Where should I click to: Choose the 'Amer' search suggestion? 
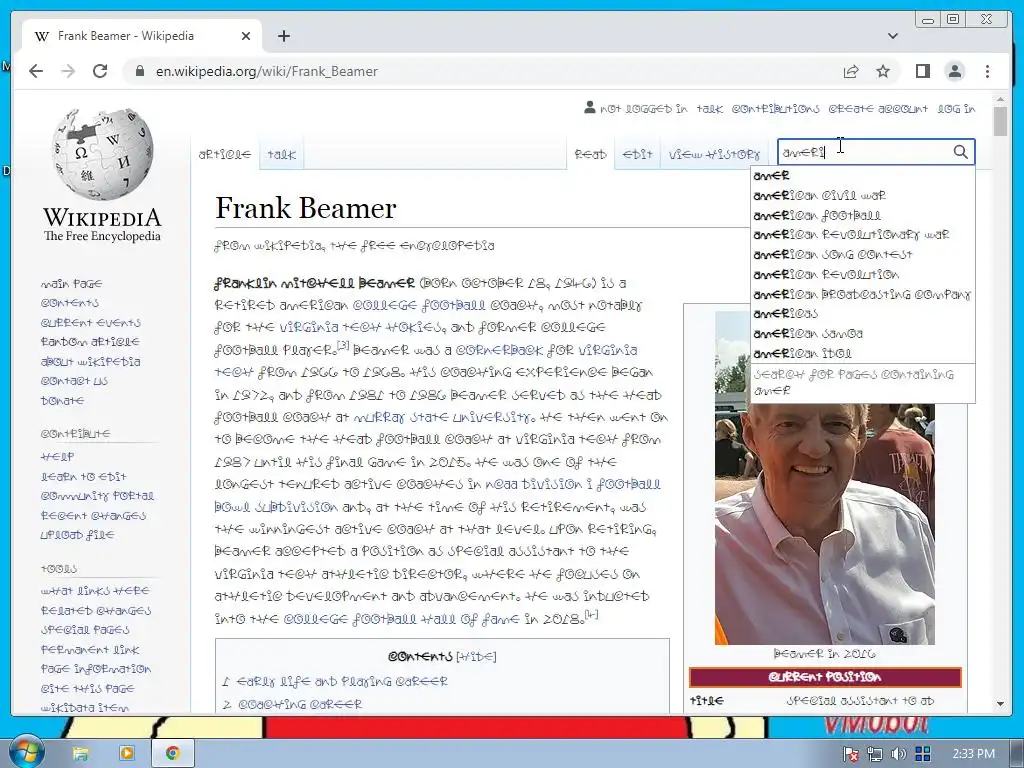(863, 176)
